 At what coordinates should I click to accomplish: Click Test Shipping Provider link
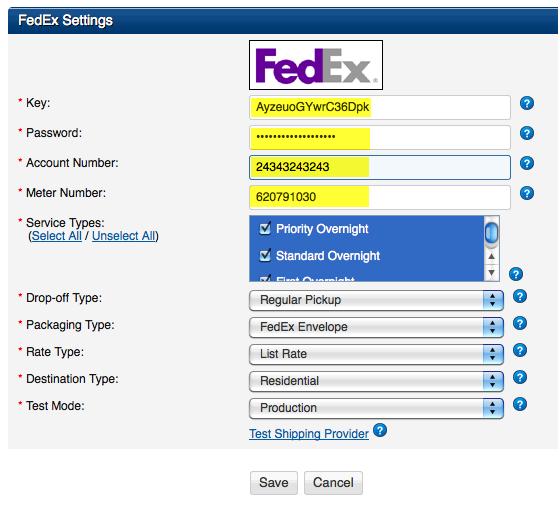(x=309, y=434)
